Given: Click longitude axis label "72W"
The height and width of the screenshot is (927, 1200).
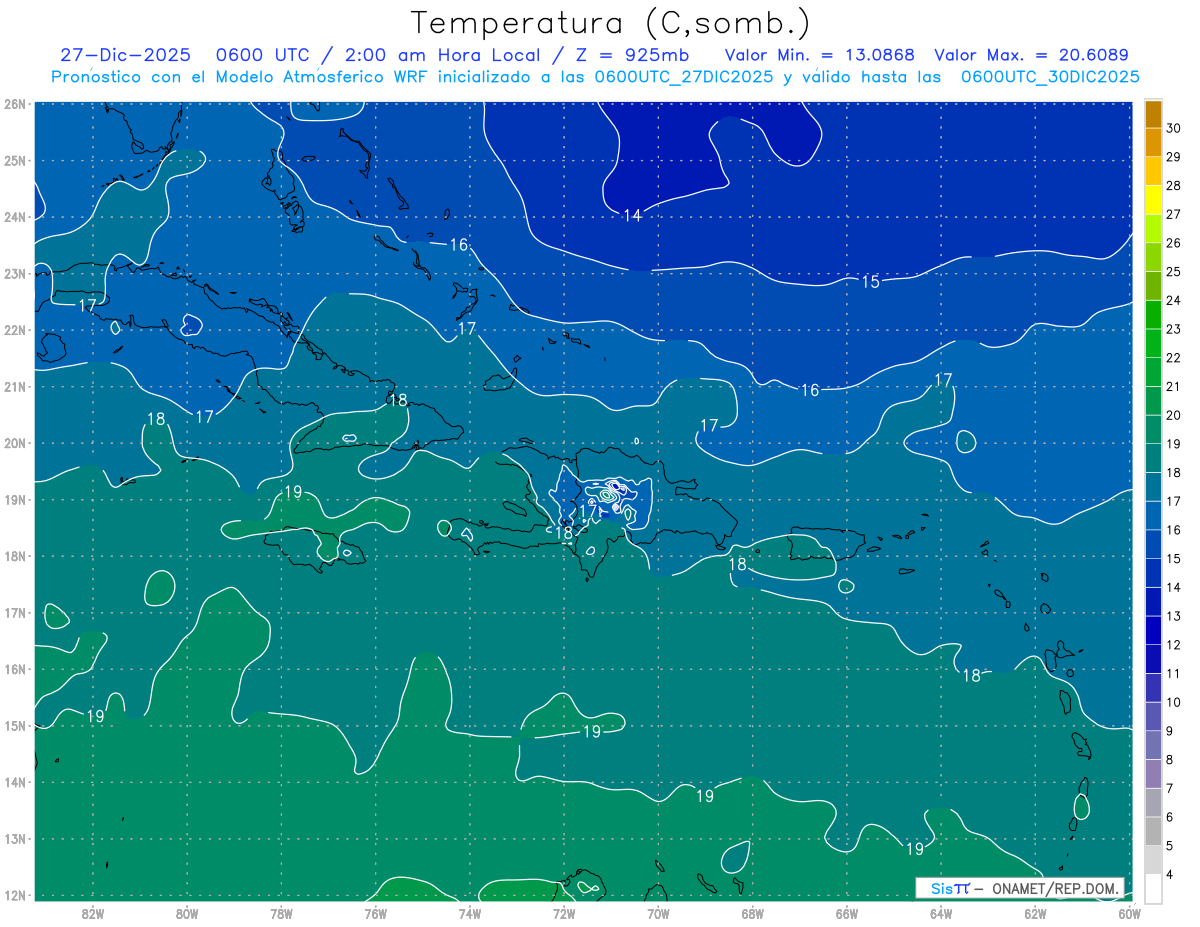Looking at the screenshot, I should (564, 913).
